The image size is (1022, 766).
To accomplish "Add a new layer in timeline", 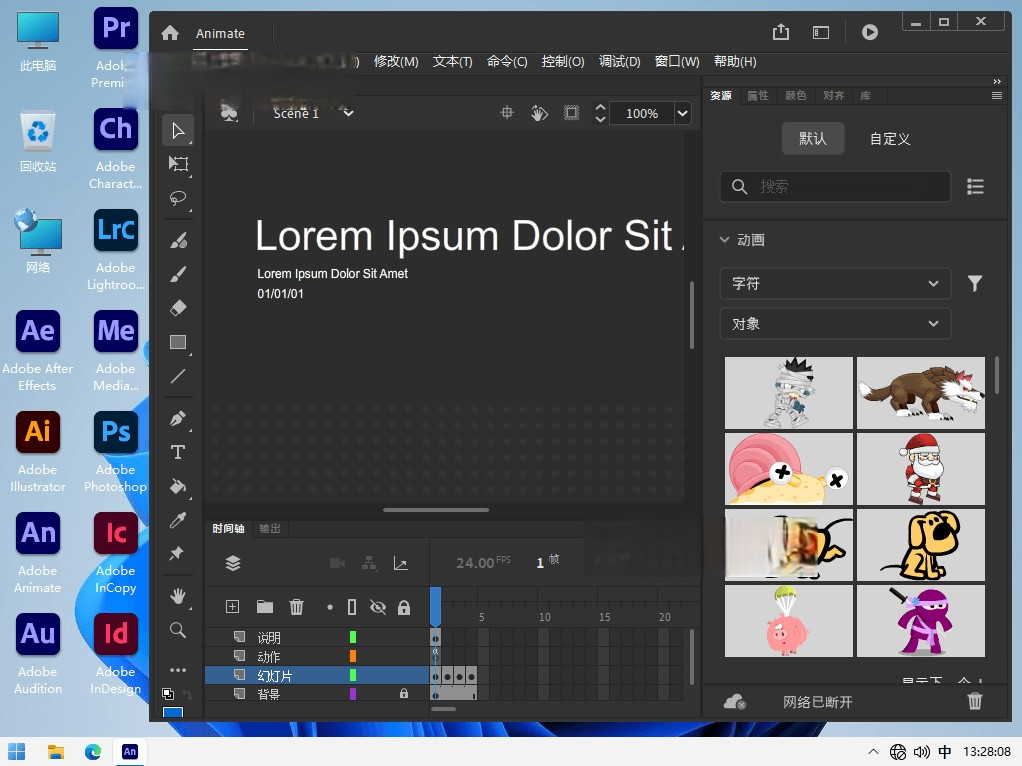I will (232, 607).
